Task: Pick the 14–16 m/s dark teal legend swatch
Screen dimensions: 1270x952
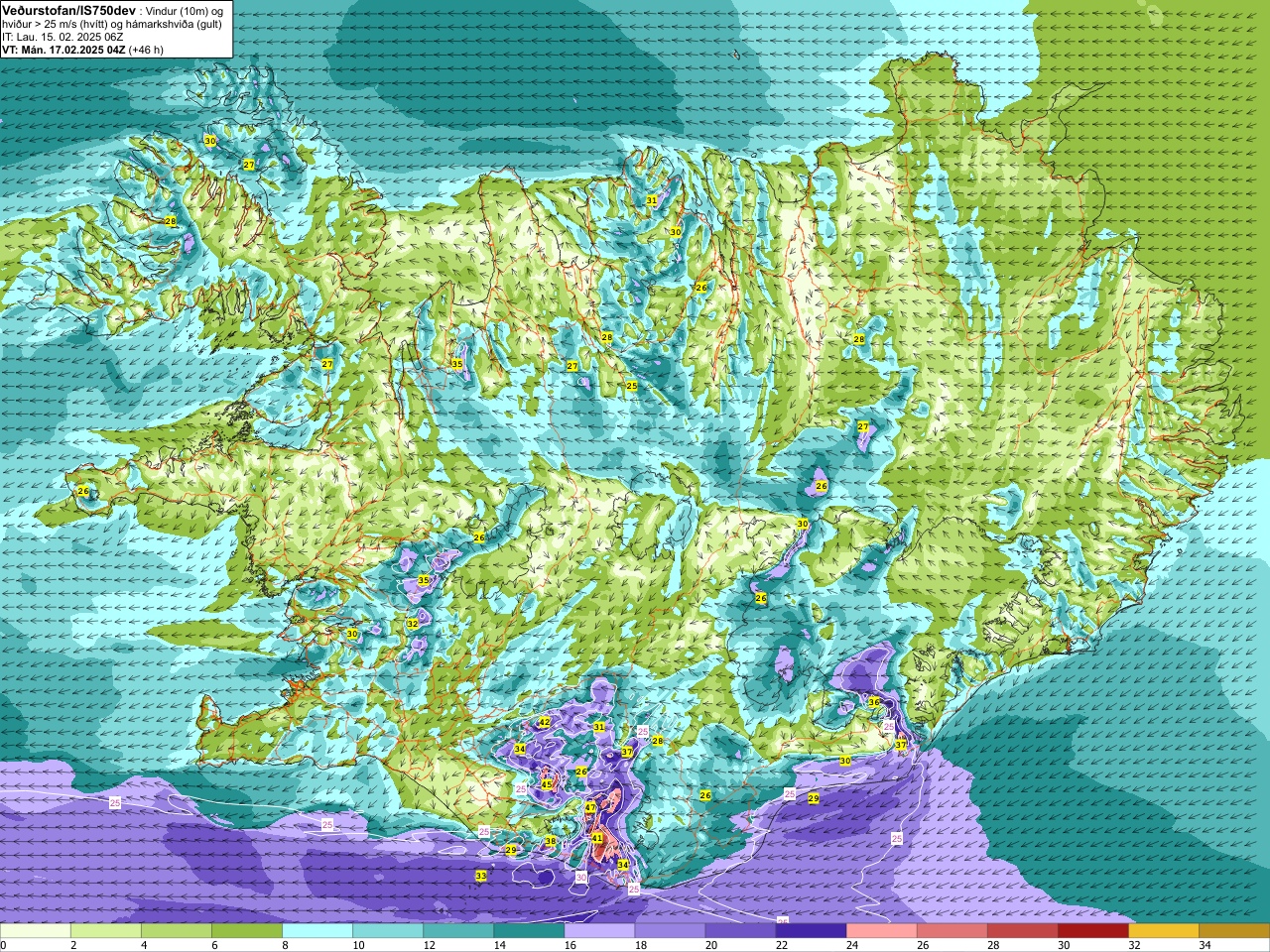Action: click(529, 931)
